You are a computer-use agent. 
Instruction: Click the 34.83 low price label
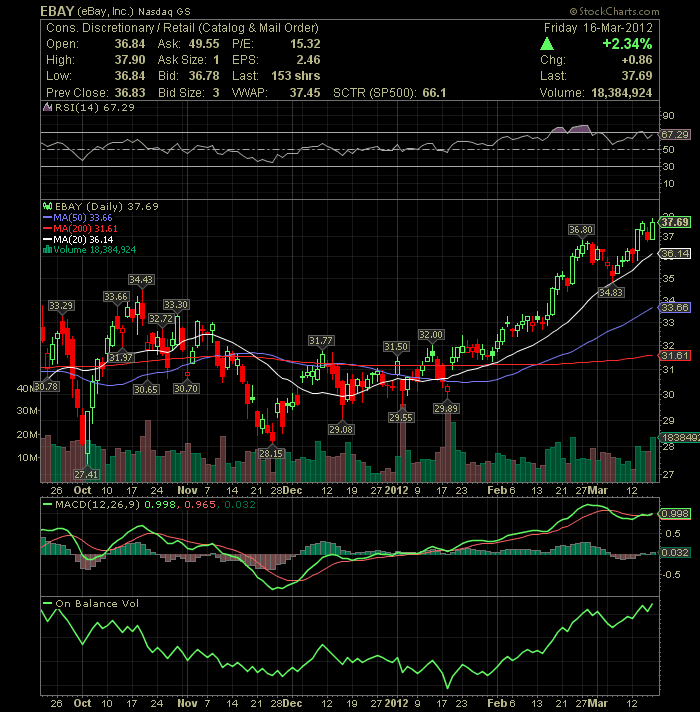[x=611, y=292]
